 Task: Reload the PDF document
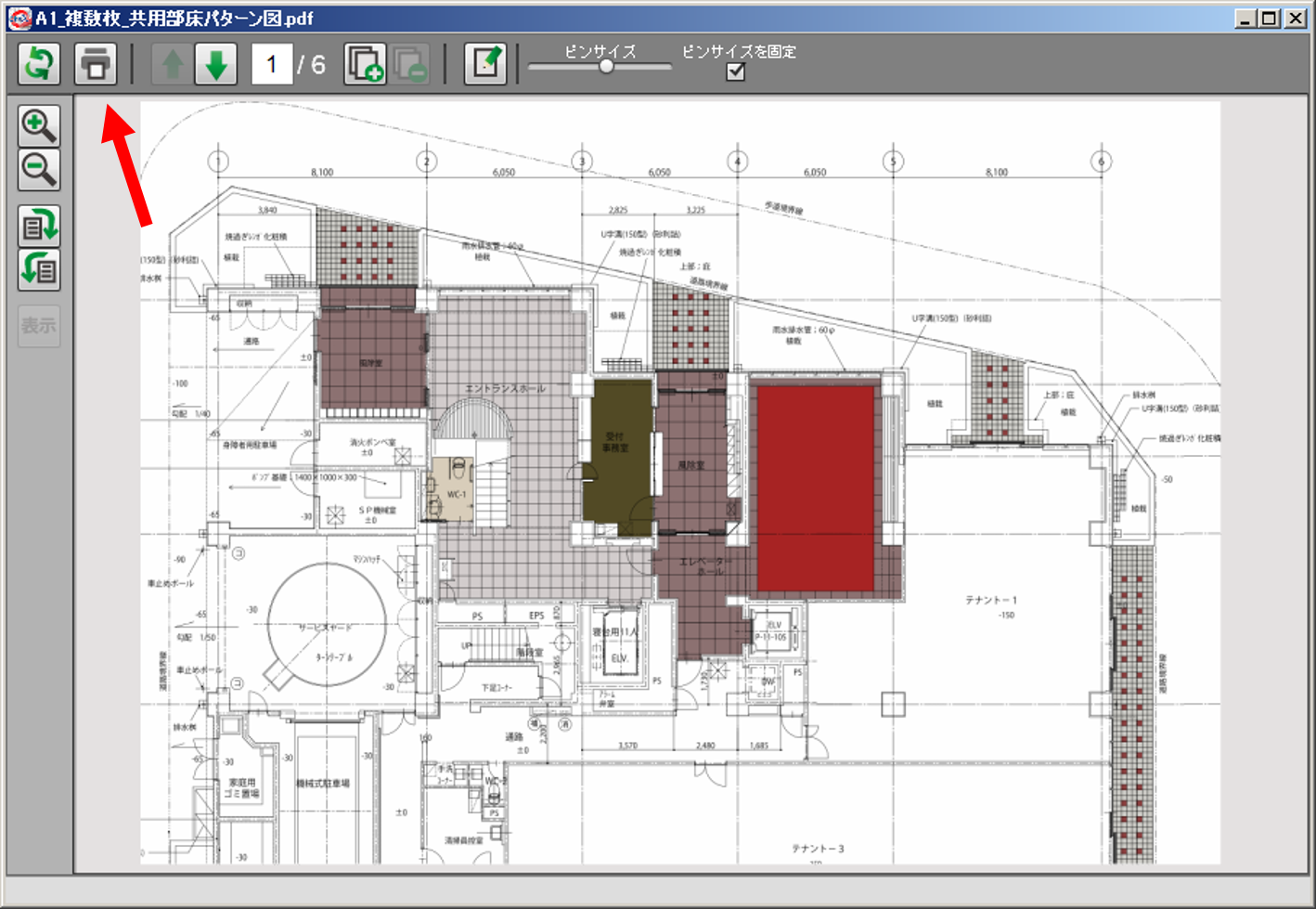(38, 63)
